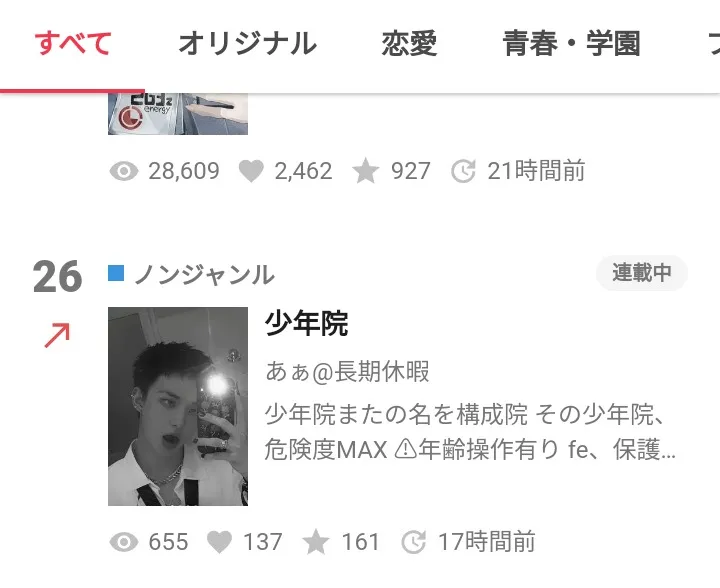Click the clock icon beside 21時間前
Image resolution: width=720 pixels, height=588 pixels.
[x=463, y=171]
